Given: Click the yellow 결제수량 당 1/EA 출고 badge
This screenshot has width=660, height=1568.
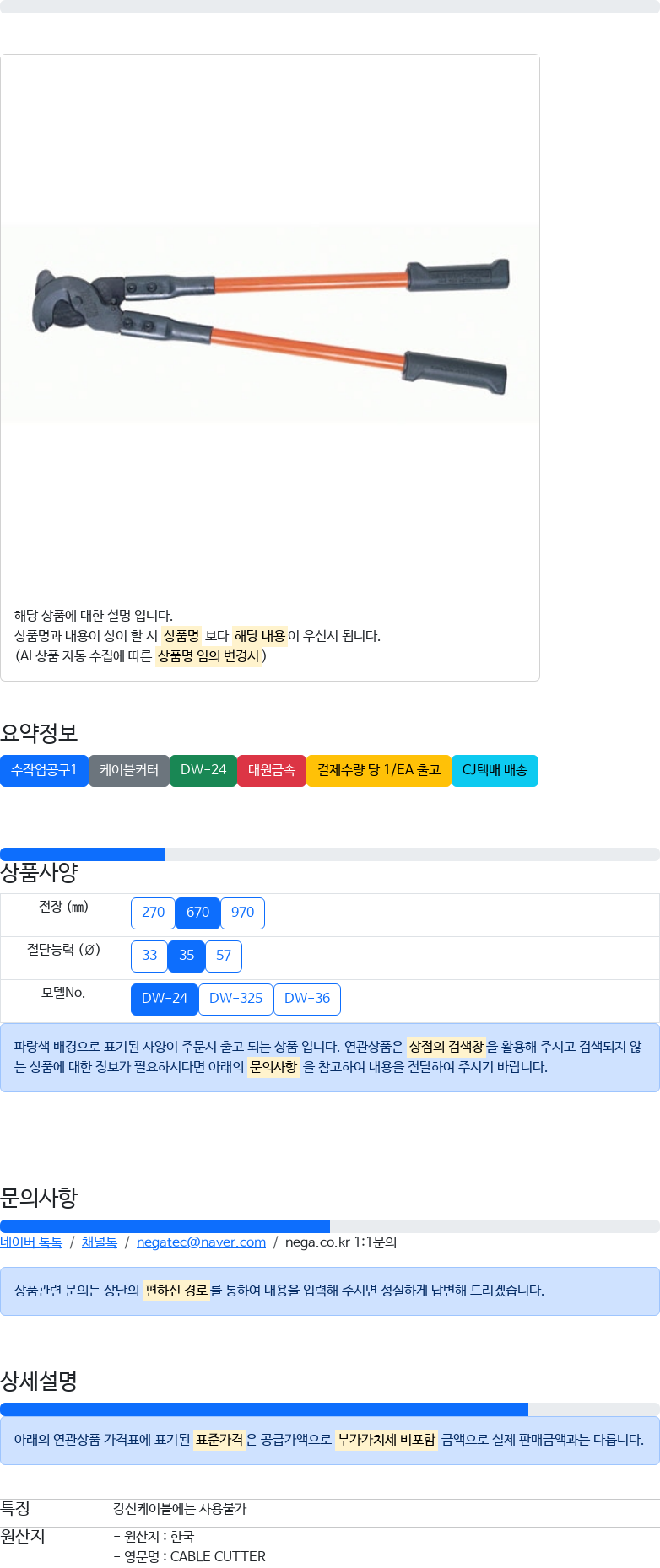Looking at the screenshot, I should point(379,770).
